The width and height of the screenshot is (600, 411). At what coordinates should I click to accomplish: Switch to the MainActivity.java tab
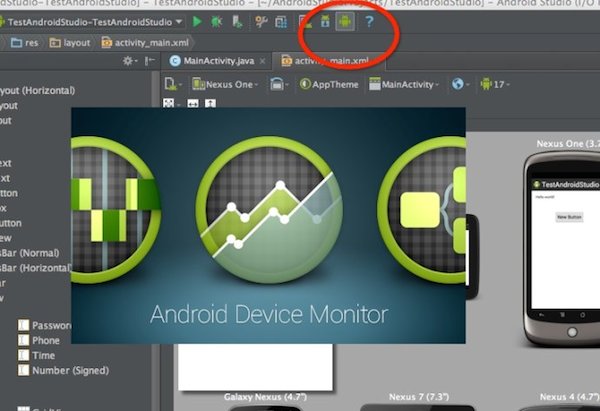[218, 62]
